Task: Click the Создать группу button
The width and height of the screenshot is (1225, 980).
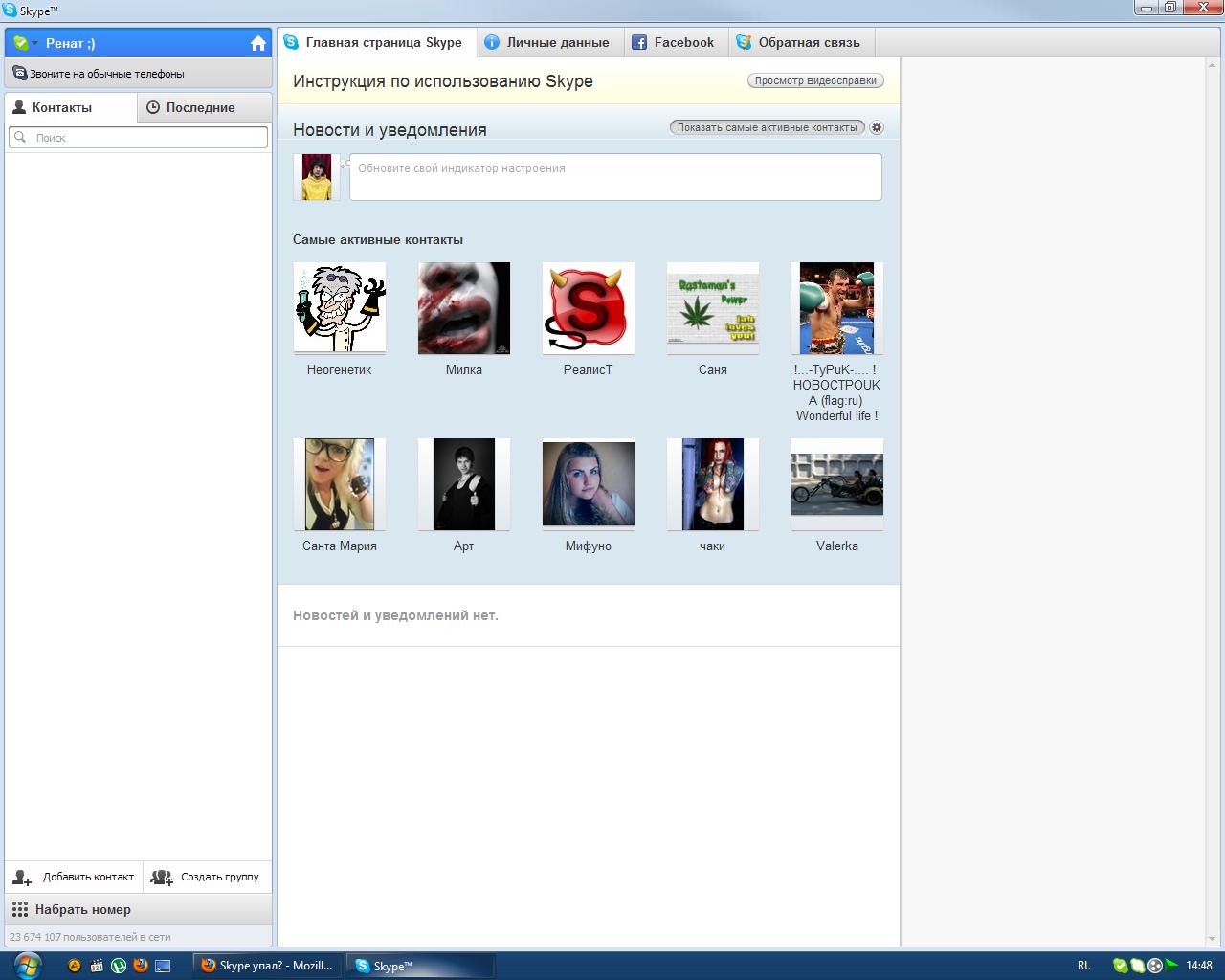Action: [x=208, y=877]
